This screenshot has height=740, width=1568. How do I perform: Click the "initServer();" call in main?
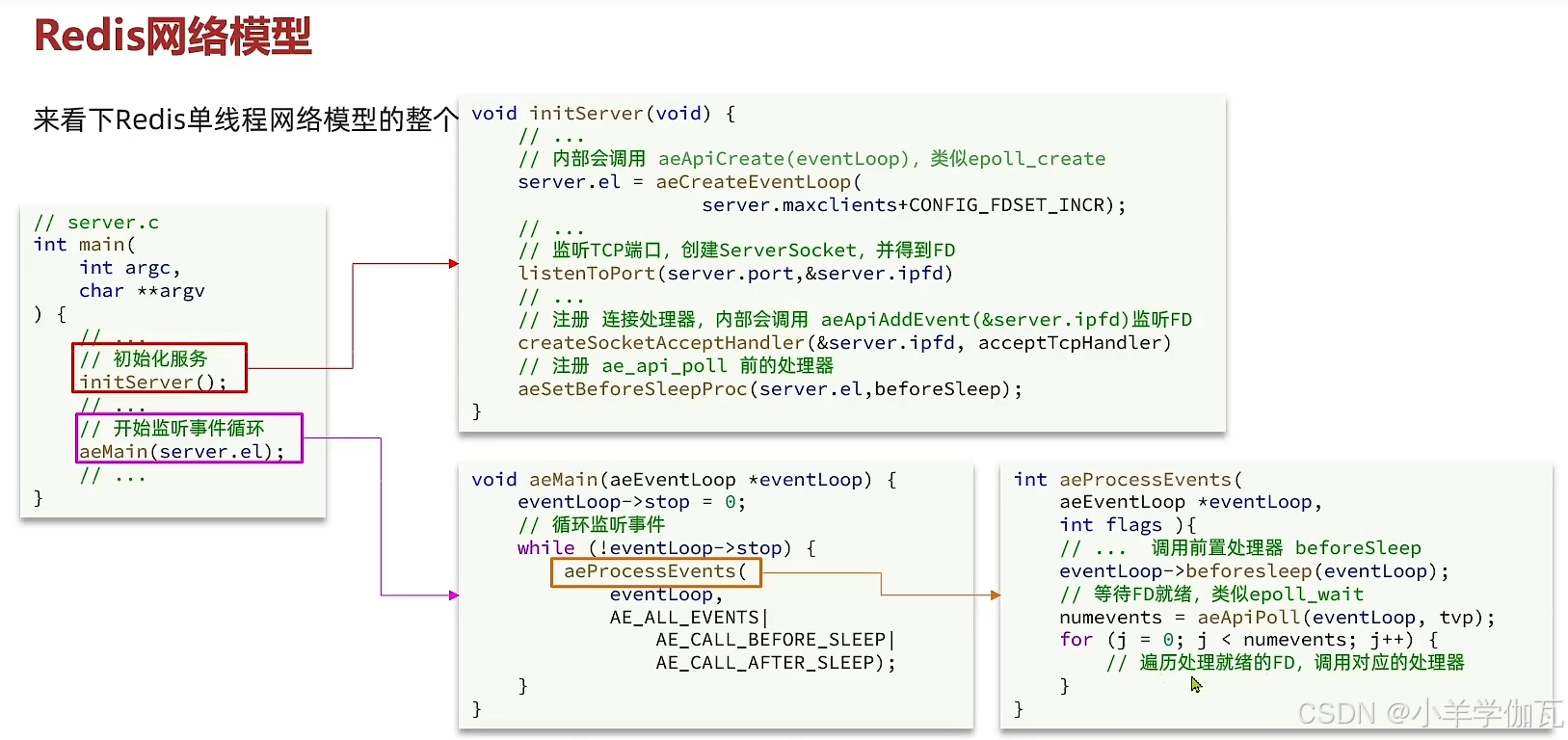153,382
